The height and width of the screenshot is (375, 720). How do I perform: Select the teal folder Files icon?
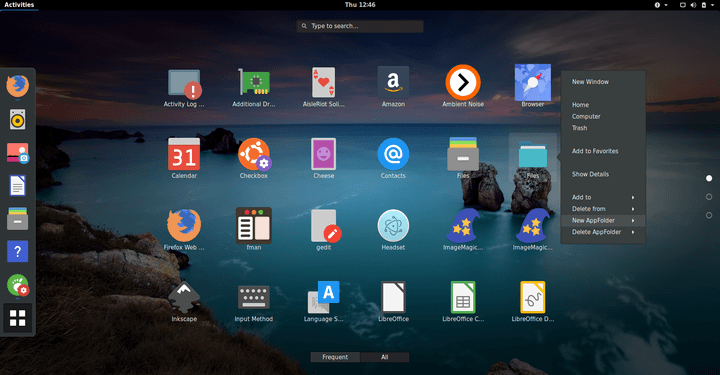coord(533,155)
